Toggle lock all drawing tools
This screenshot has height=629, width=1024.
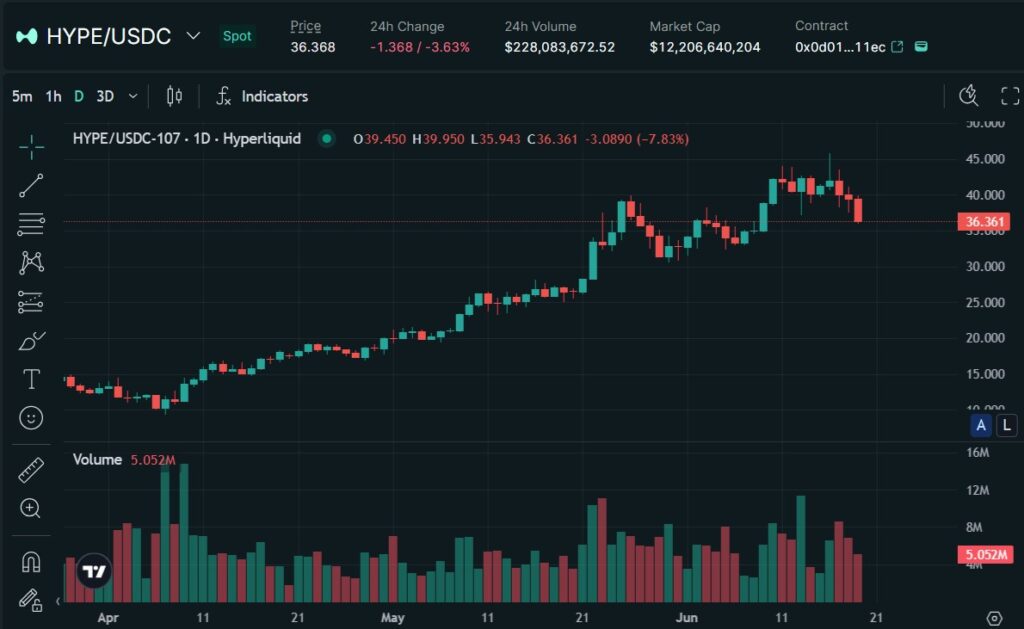[31, 600]
